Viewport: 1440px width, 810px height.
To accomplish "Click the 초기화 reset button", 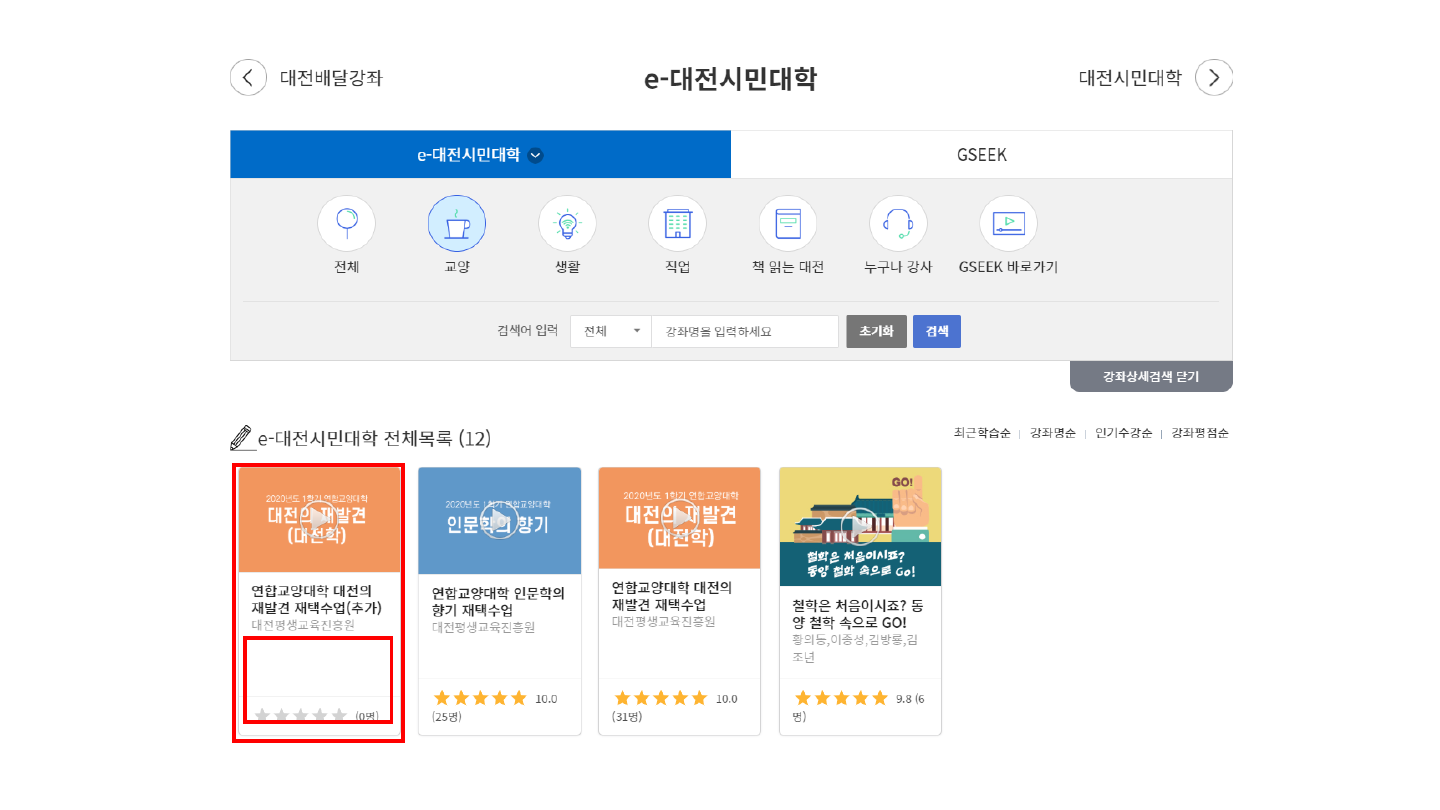I will (x=876, y=331).
